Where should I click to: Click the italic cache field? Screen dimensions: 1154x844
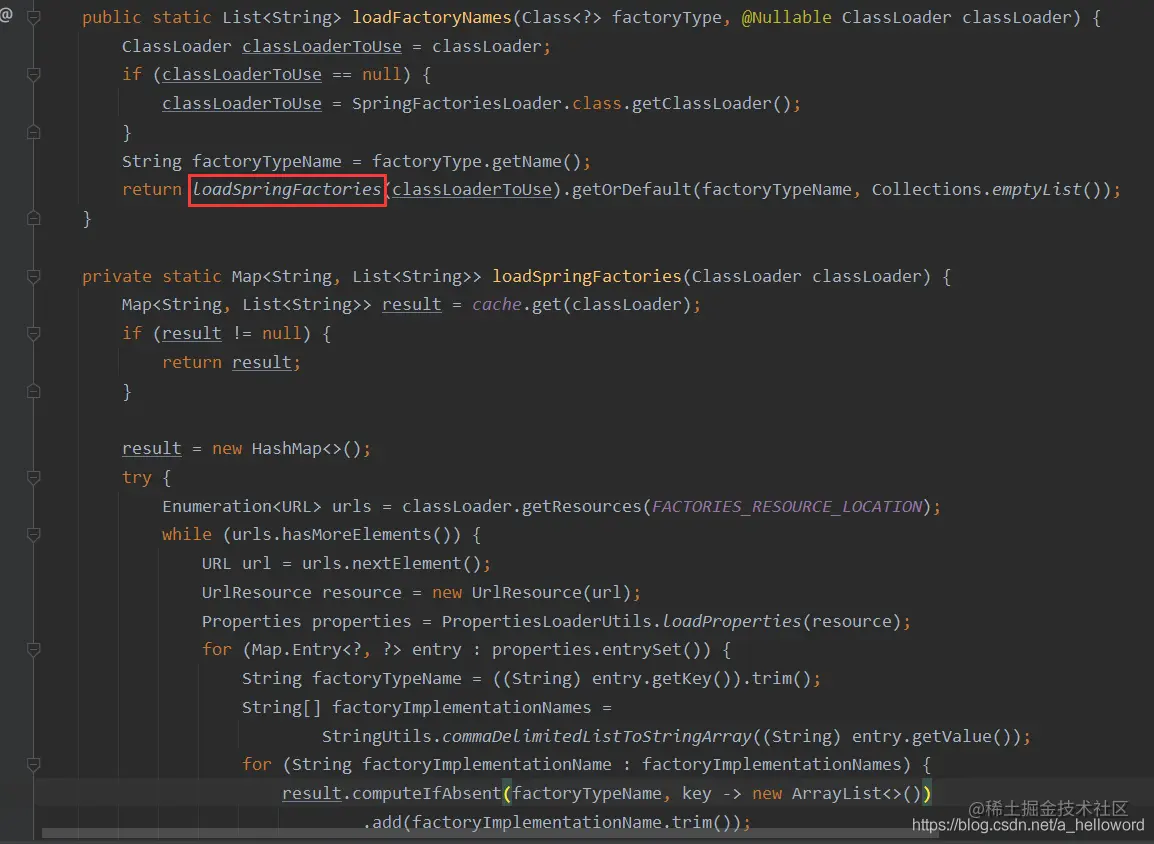click(497, 305)
